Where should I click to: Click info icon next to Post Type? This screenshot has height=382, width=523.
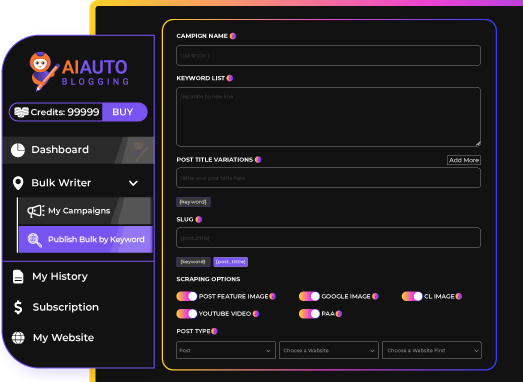214,331
